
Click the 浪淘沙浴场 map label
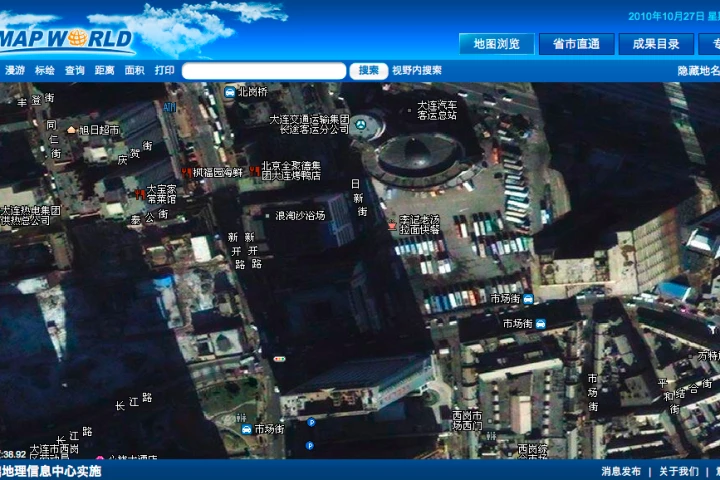[300, 215]
